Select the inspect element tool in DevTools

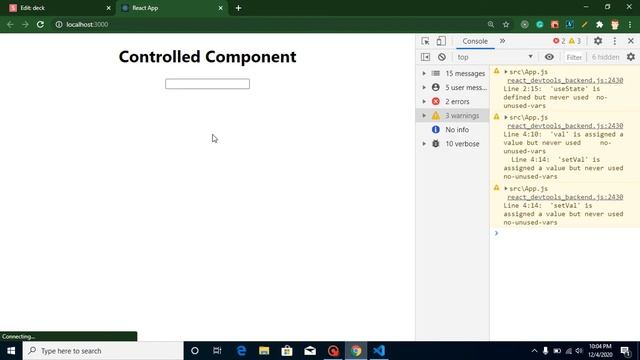tap(425, 41)
